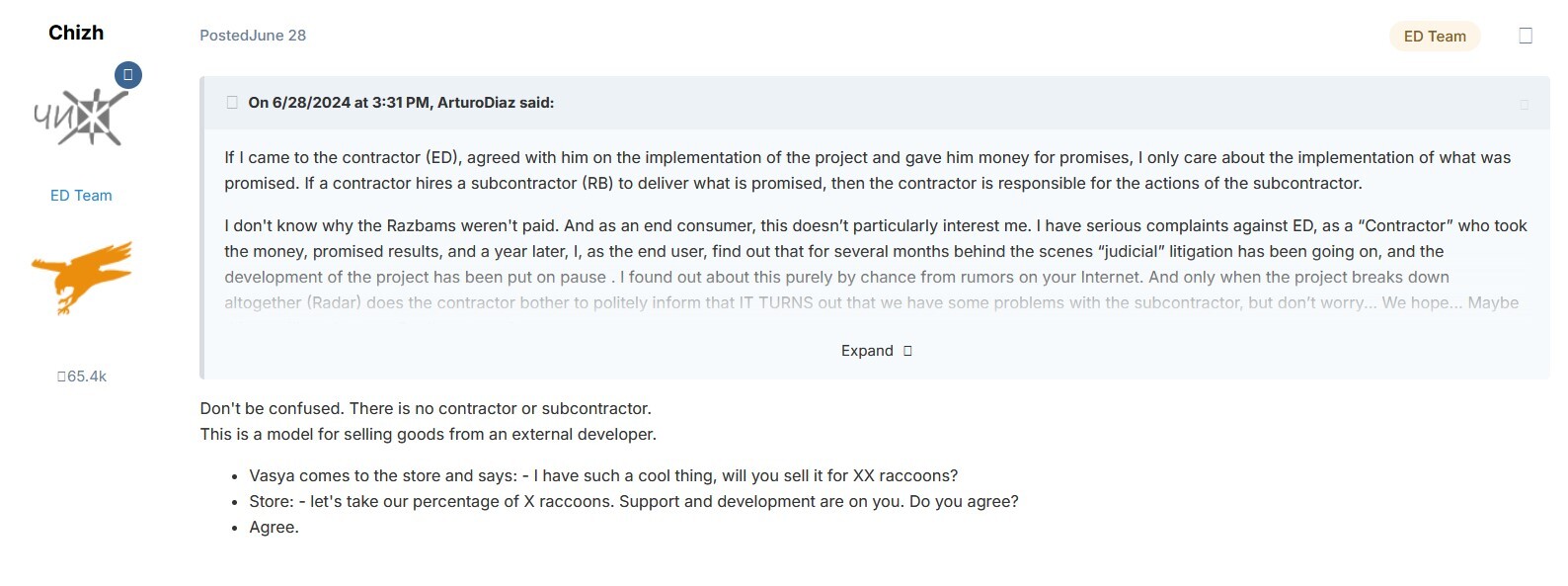The image size is (1568, 586).
Task: Expand the truncated ArturoDiaz quote
Action: (876, 351)
